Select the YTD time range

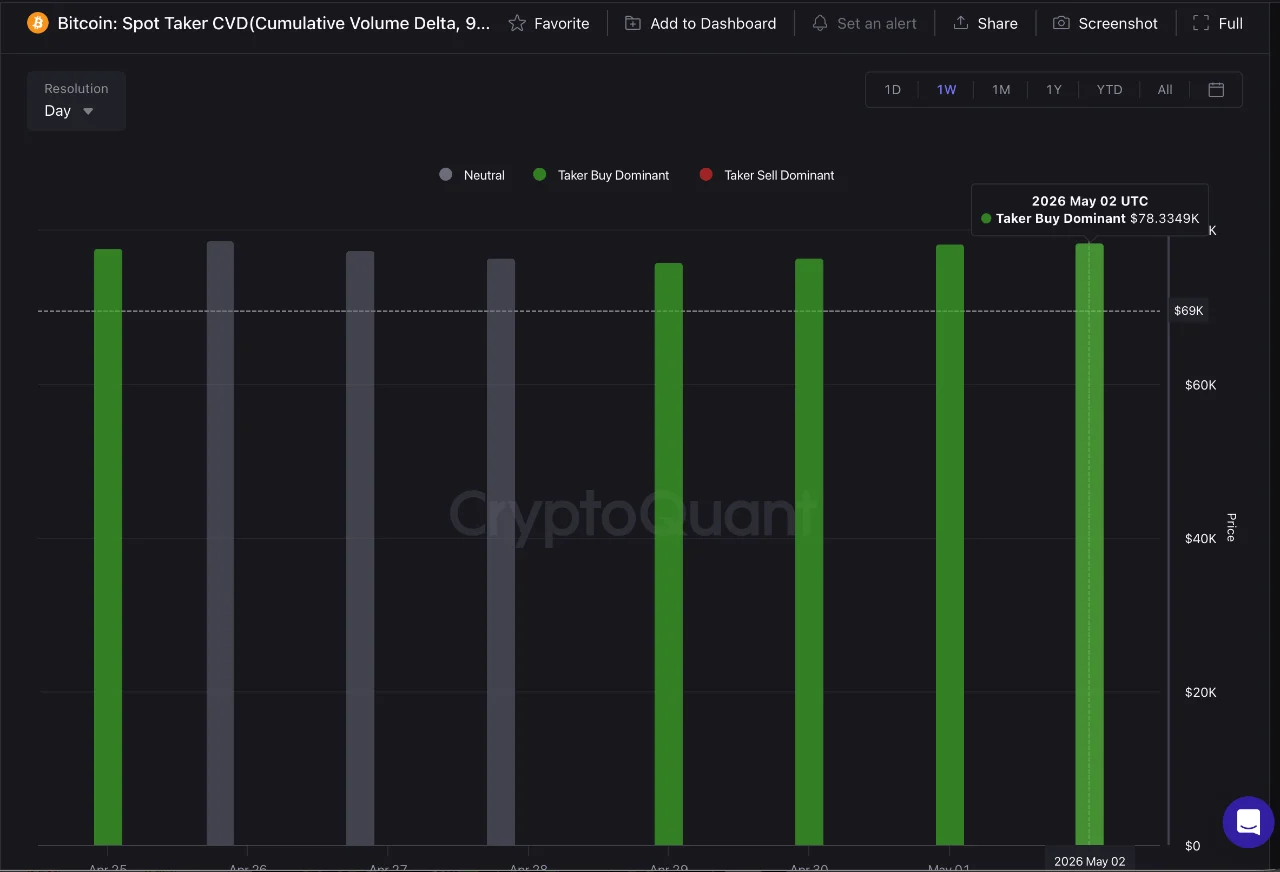point(1109,89)
